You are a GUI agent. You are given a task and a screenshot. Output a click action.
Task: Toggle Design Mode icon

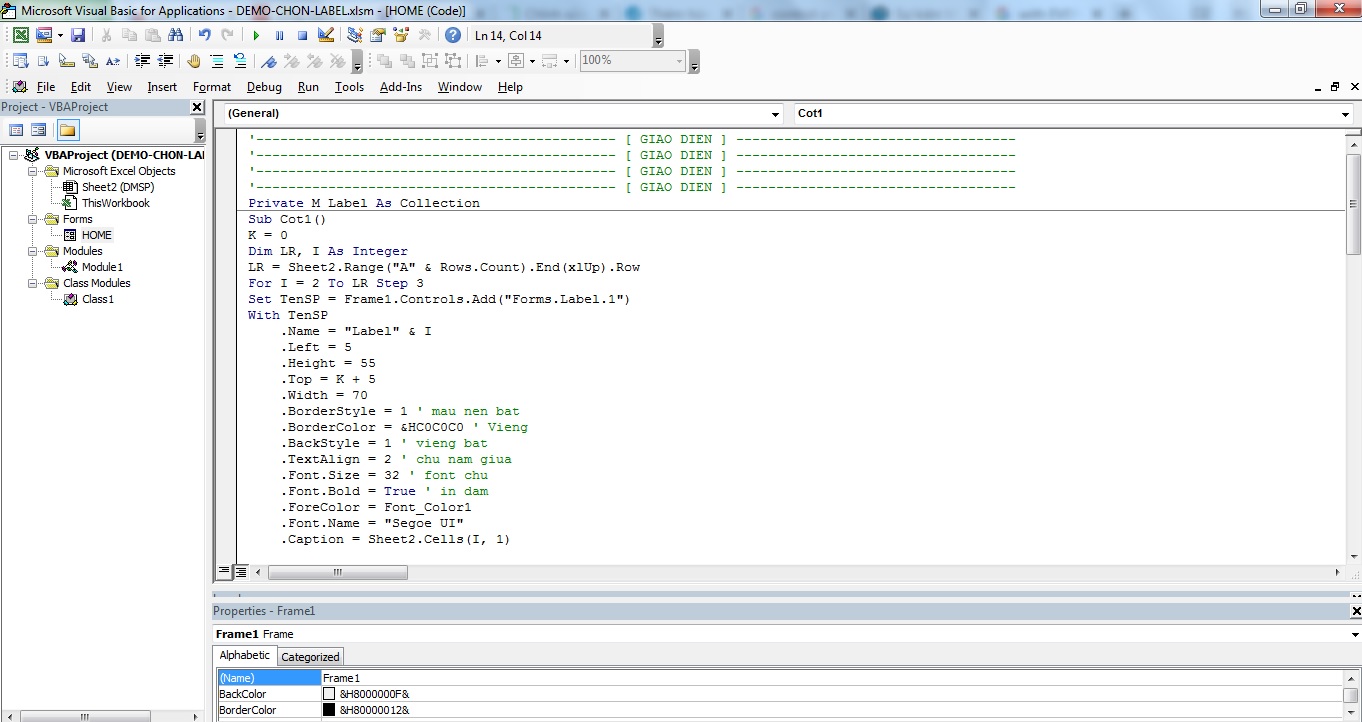[x=325, y=35]
